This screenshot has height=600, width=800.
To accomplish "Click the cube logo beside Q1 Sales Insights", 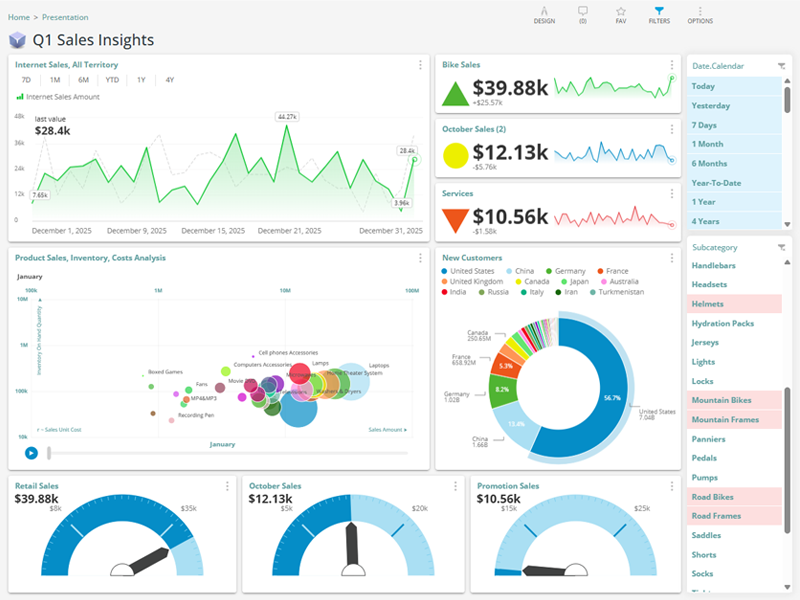I will tap(17, 40).
